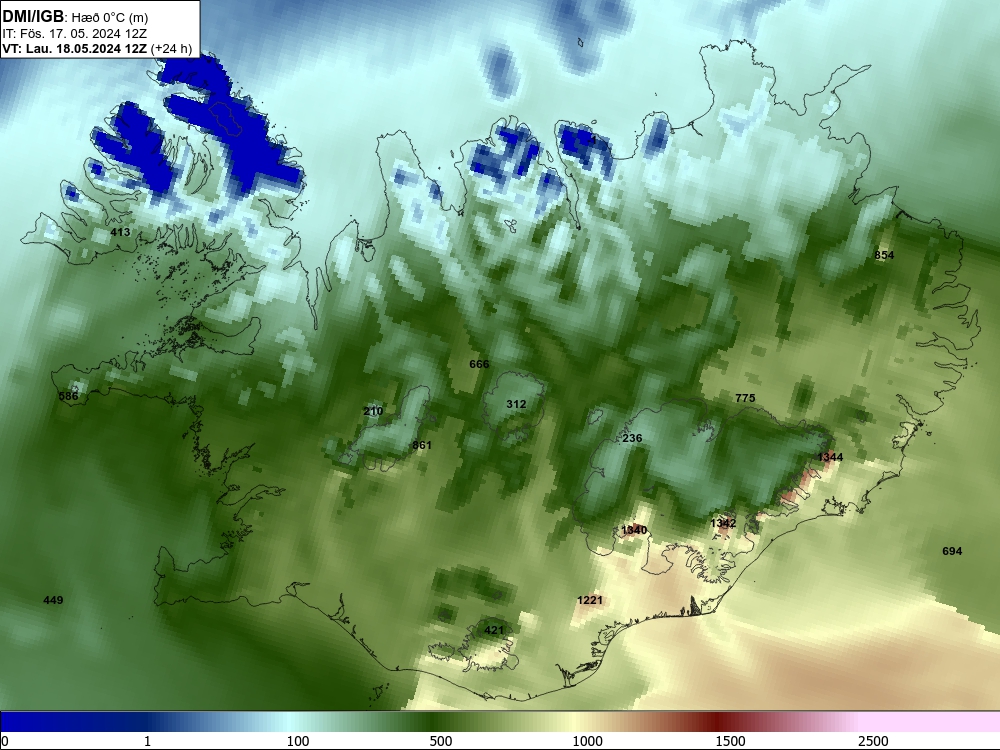Screen dimensions: 1000x750
Task: Click the 1000 label on the color scale
Action: coord(587,741)
